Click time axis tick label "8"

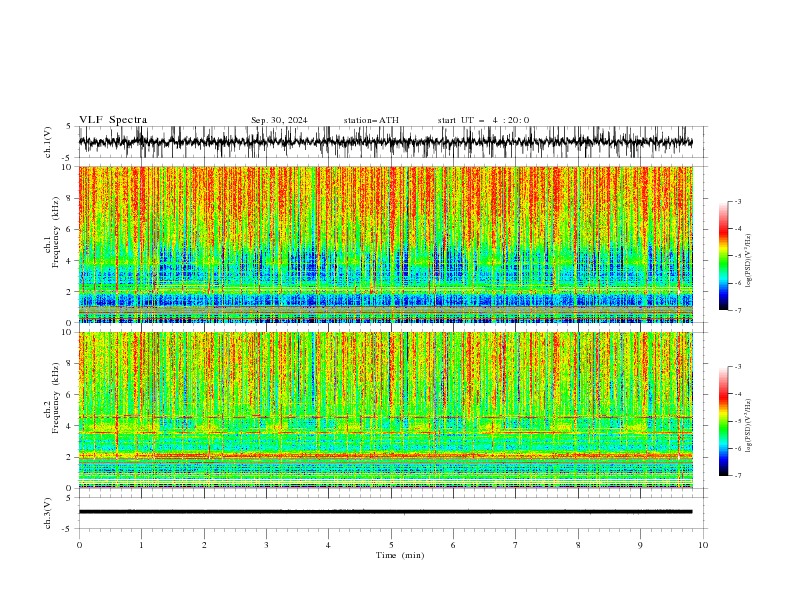tap(578, 545)
